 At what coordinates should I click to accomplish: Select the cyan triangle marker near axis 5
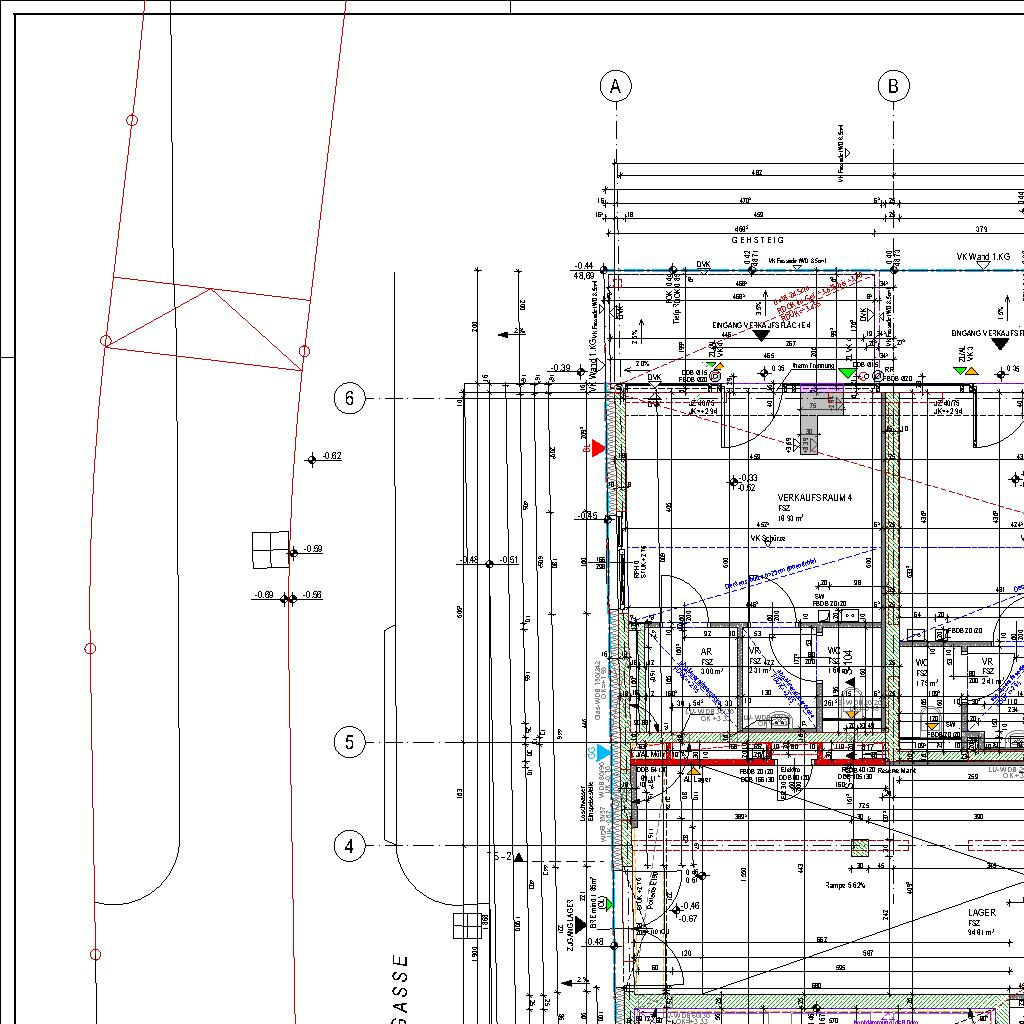(x=603, y=751)
